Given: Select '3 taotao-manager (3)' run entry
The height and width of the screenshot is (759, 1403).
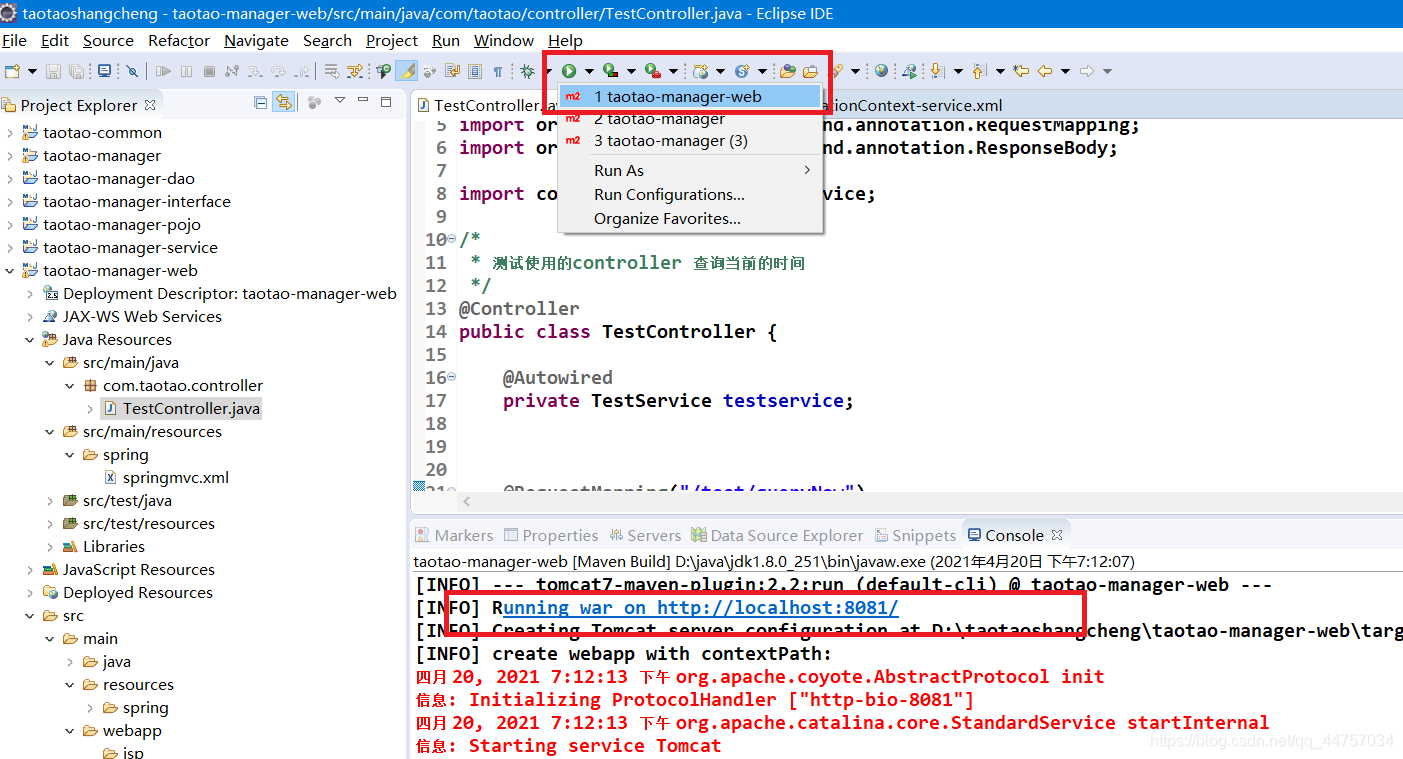Looking at the screenshot, I should click(x=689, y=141).
